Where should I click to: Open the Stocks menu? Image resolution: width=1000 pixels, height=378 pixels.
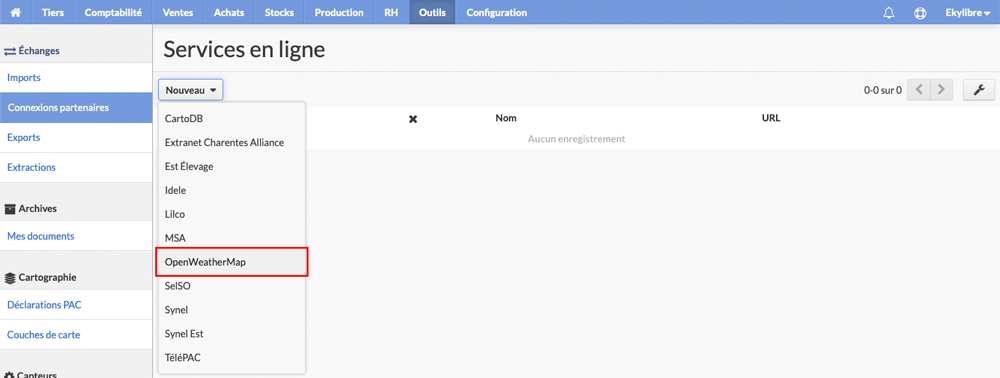[279, 12]
